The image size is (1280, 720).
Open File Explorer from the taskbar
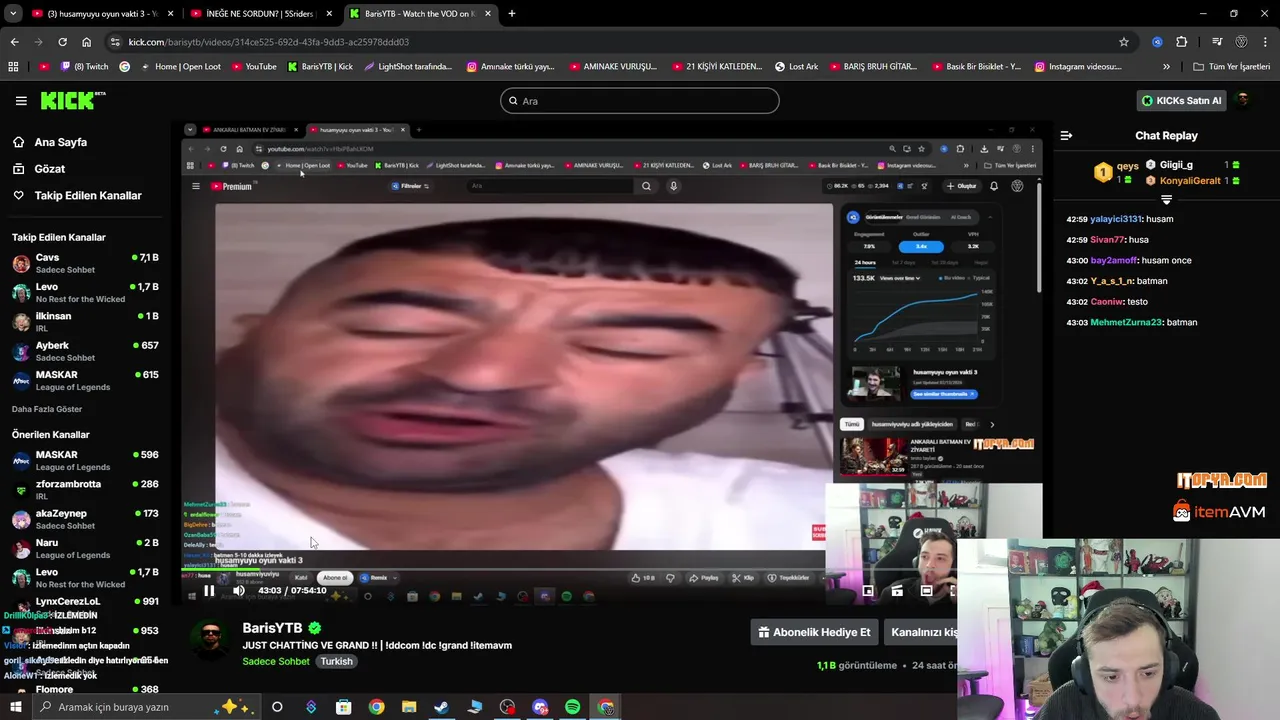pyautogui.click(x=409, y=707)
